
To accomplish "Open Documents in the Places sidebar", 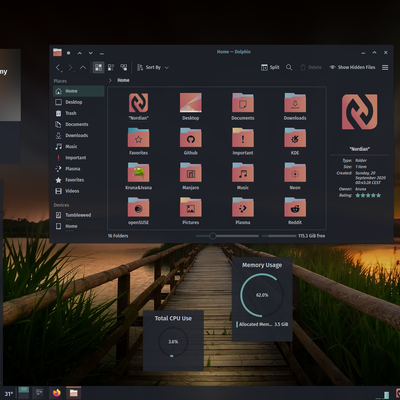I will pos(79,124).
